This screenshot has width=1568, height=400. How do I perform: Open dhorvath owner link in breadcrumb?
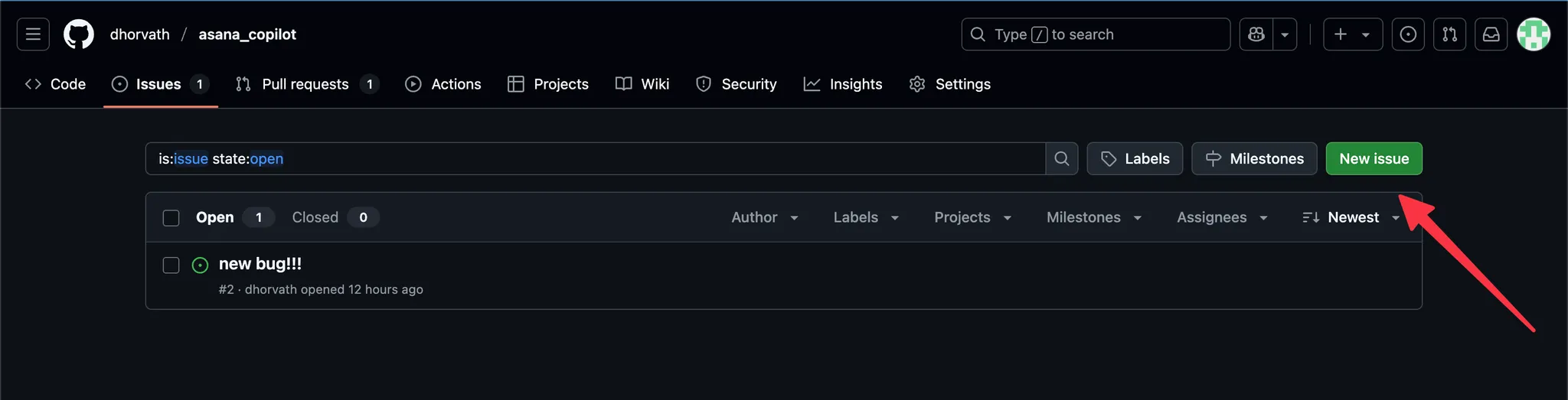(140, 34)
